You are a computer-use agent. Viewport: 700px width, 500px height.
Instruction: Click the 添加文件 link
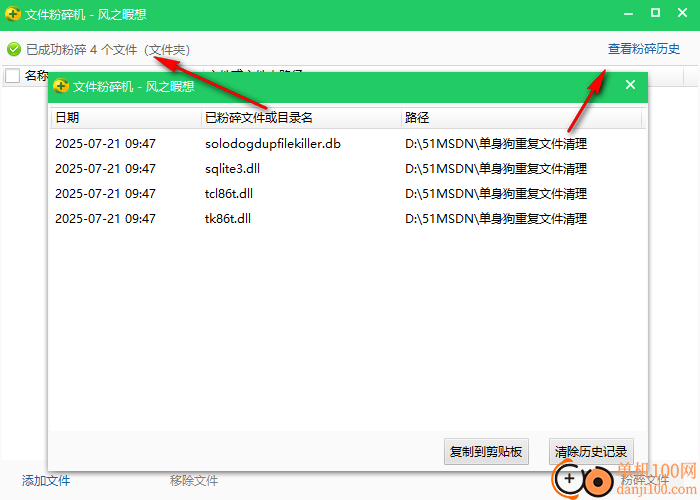46,480
